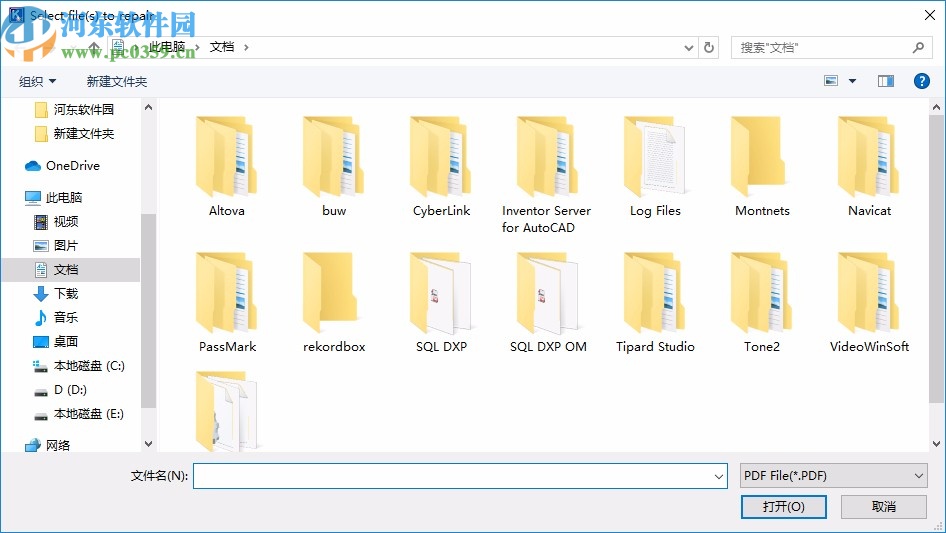Select the PassMark folder
This screenshot has width=946, height=533.
227,303
